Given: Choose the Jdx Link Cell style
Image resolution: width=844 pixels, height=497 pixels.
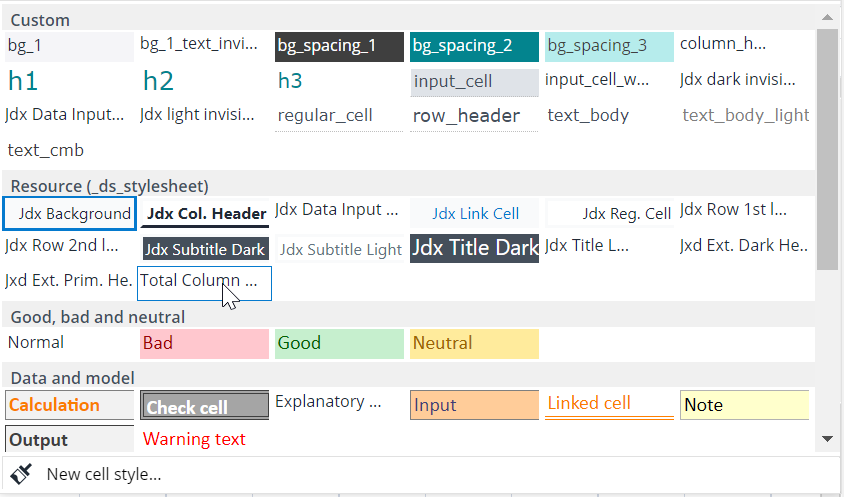Looking at the screenshot, I should (475, 214).
